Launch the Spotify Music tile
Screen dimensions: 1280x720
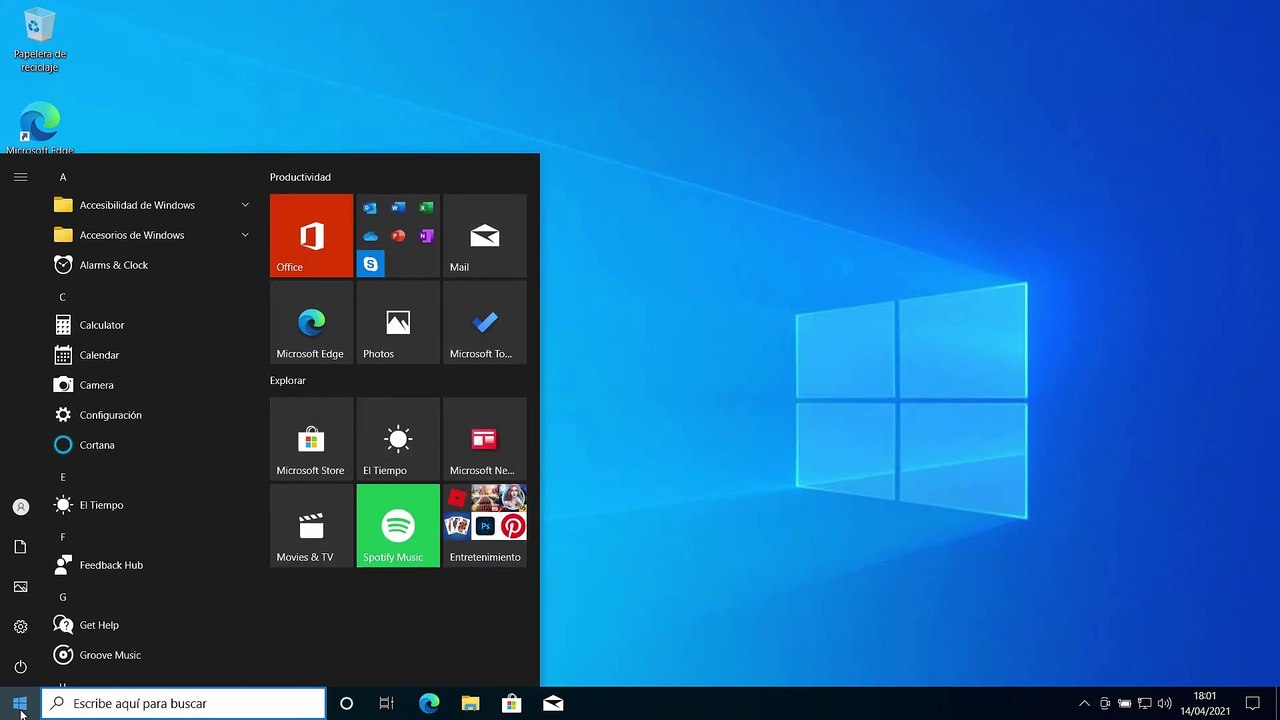[398, 526]
